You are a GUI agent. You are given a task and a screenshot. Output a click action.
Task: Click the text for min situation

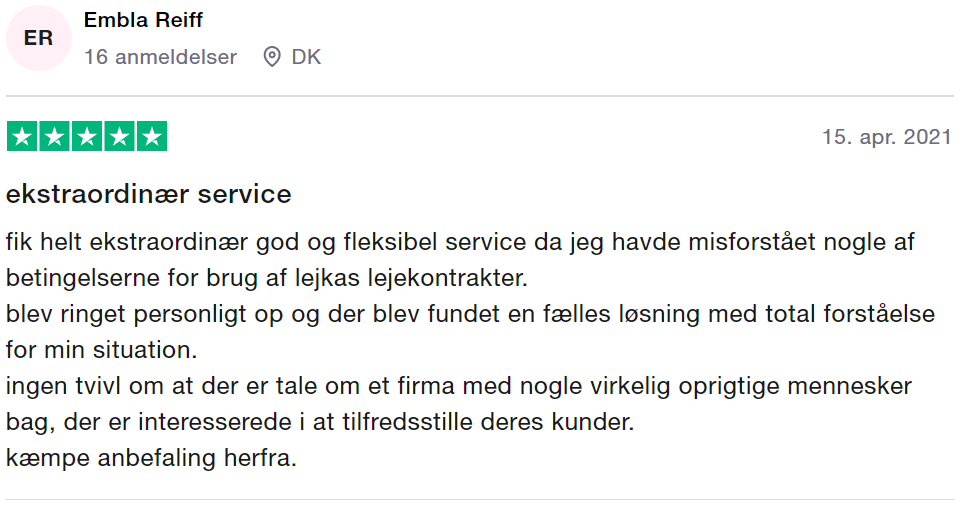tap(102, 350)
